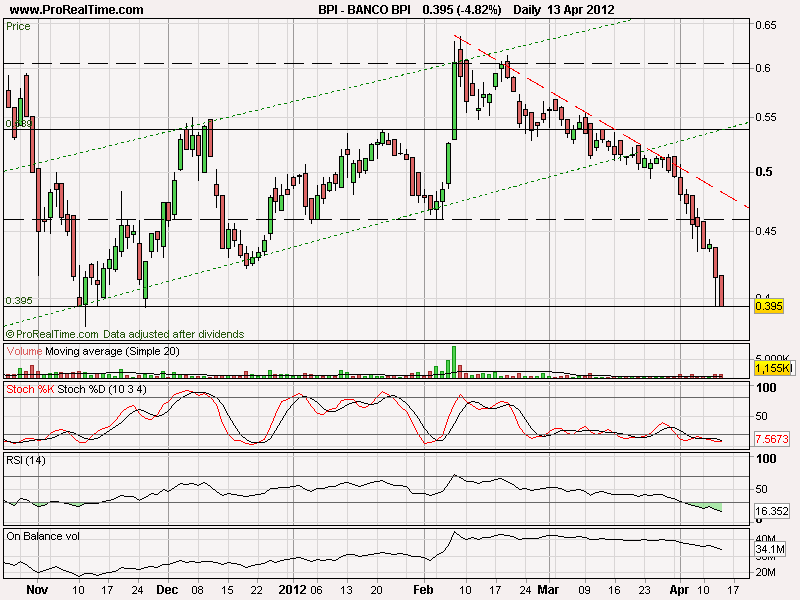Click the www.ProRealTime.com header text
The height and width of the screenshot is (600, 800).
coord(77,9)
